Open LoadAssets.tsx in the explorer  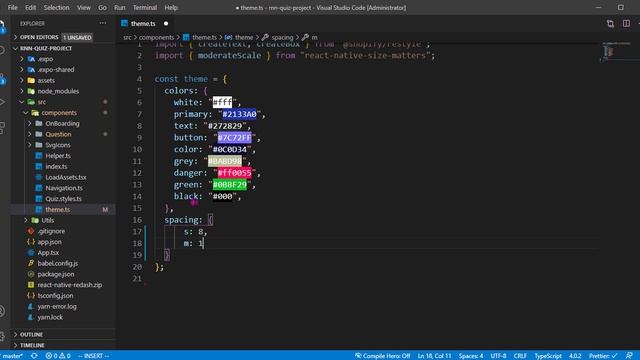(65, 177)
